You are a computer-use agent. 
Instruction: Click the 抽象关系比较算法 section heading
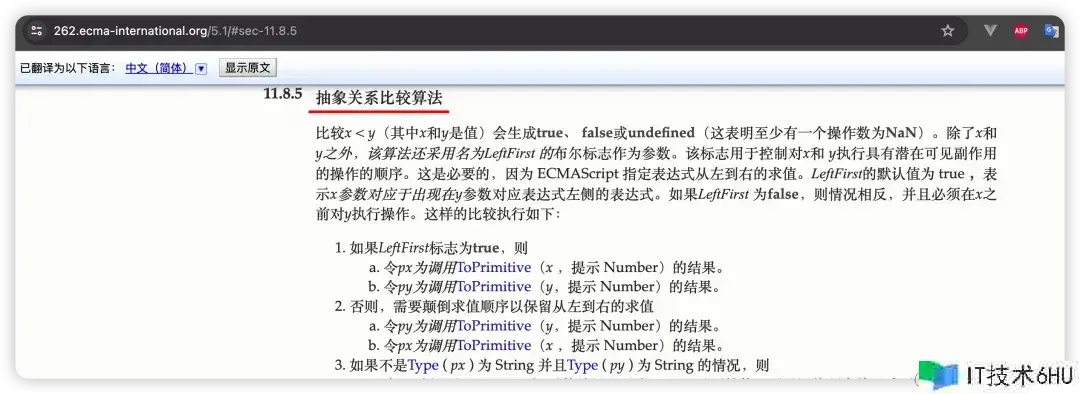coord(379,98)
